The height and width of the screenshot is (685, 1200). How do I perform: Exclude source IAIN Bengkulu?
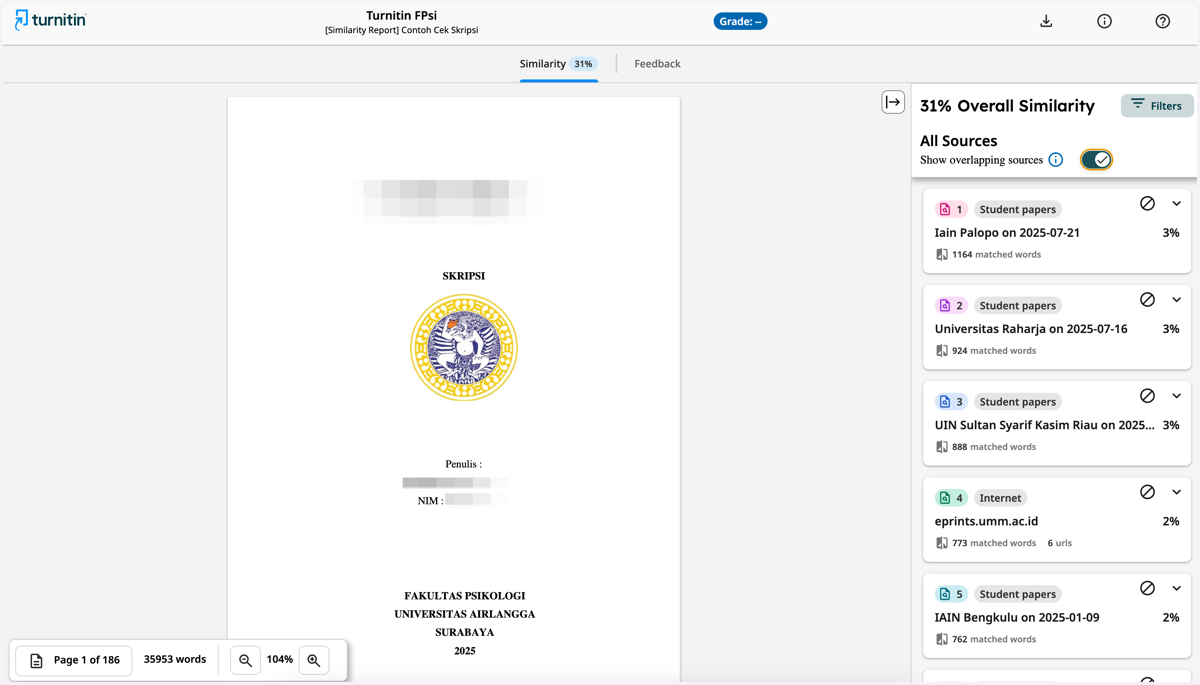(x=1147, y=587)
